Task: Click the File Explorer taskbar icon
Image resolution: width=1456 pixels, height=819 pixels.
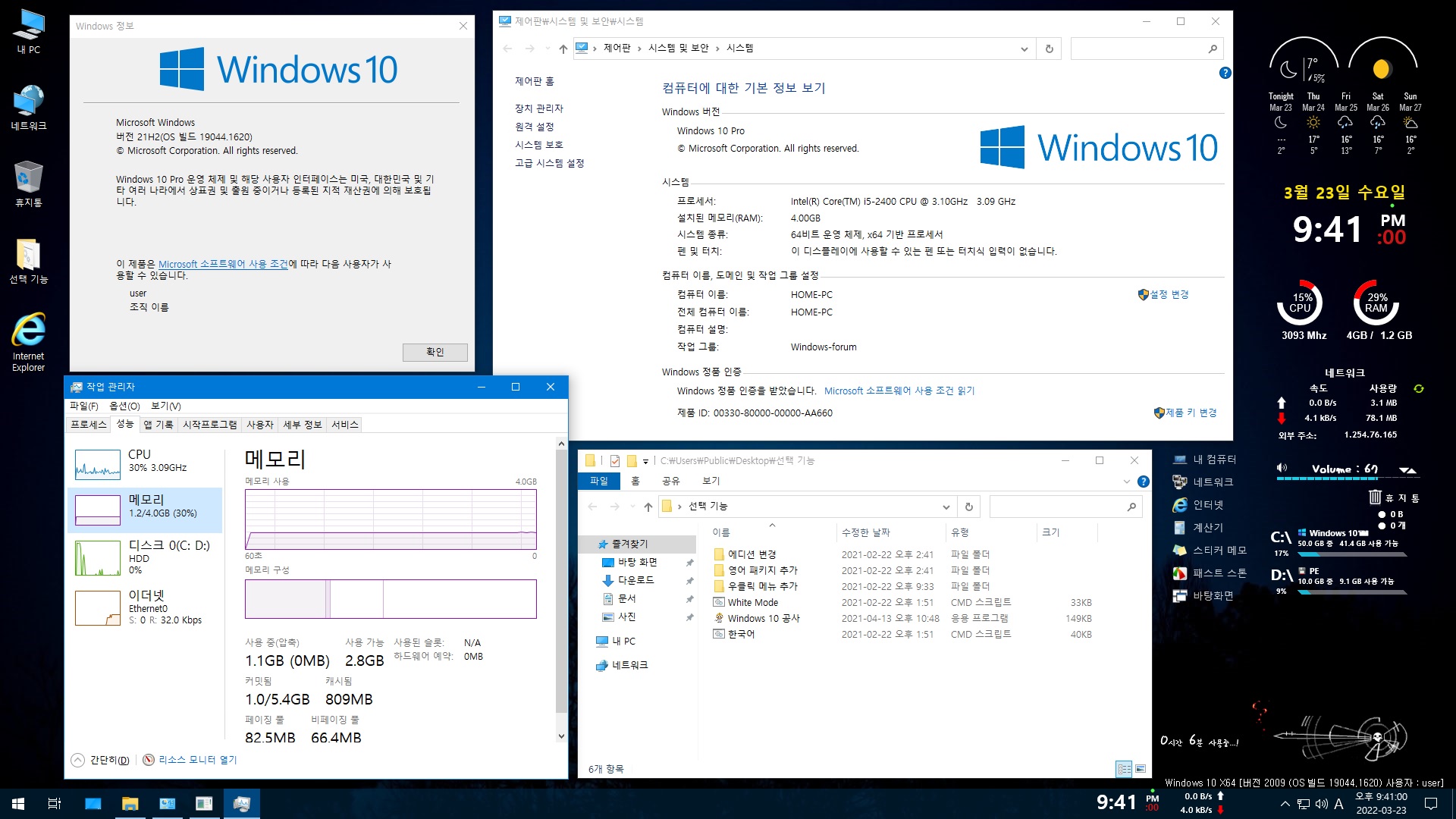Action: [130, 804]
